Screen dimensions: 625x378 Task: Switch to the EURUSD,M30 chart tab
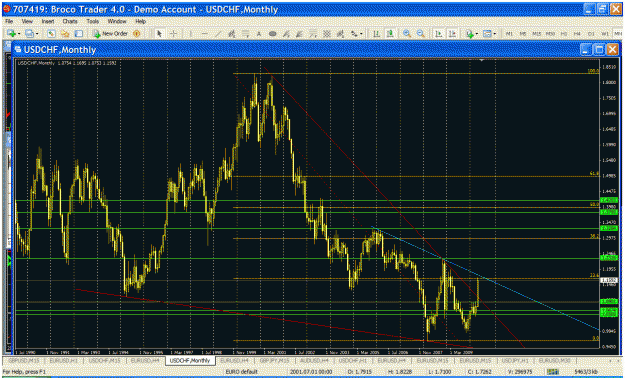point(555,360)
